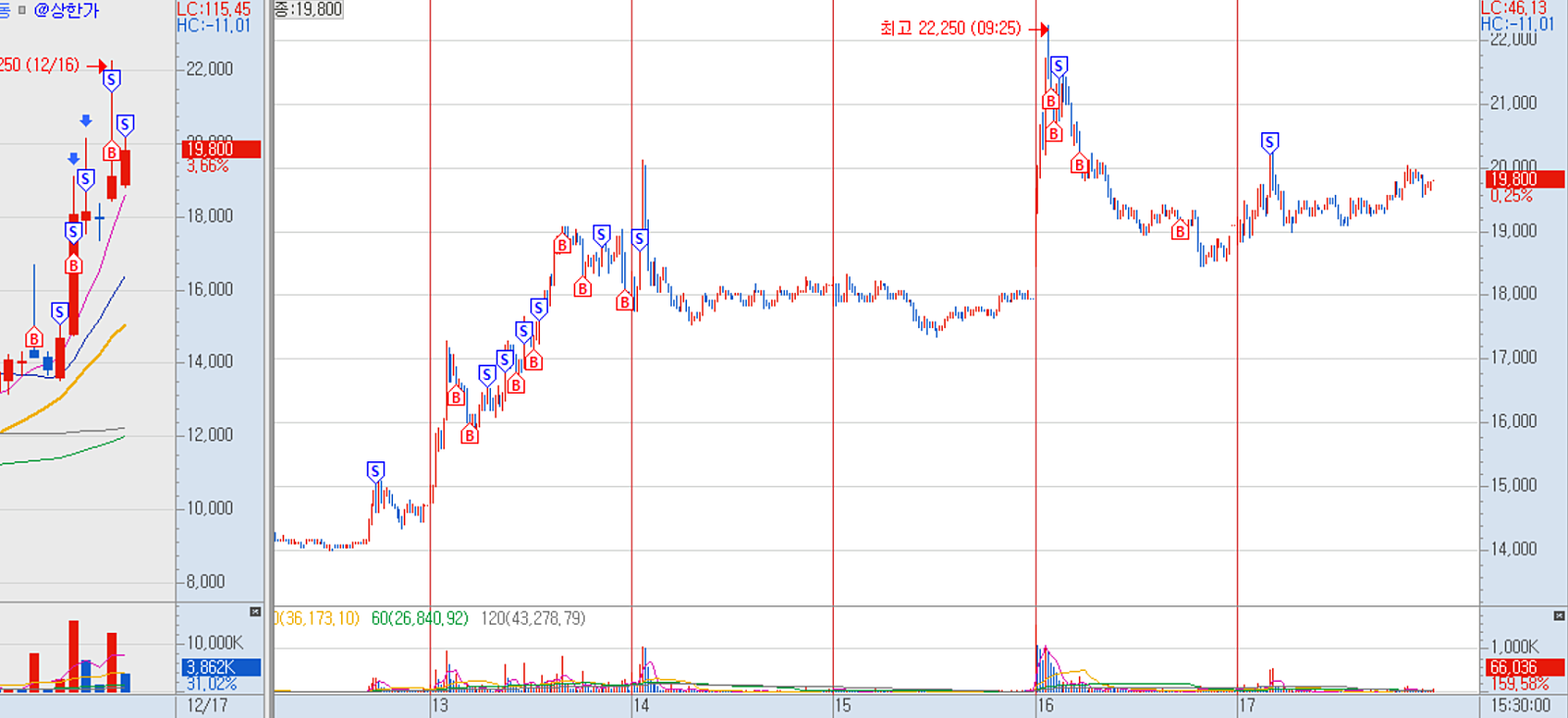1568x718 pixels.
Task: Click the LC:115,45 value on the daily chart
Action: coord(214,9)
